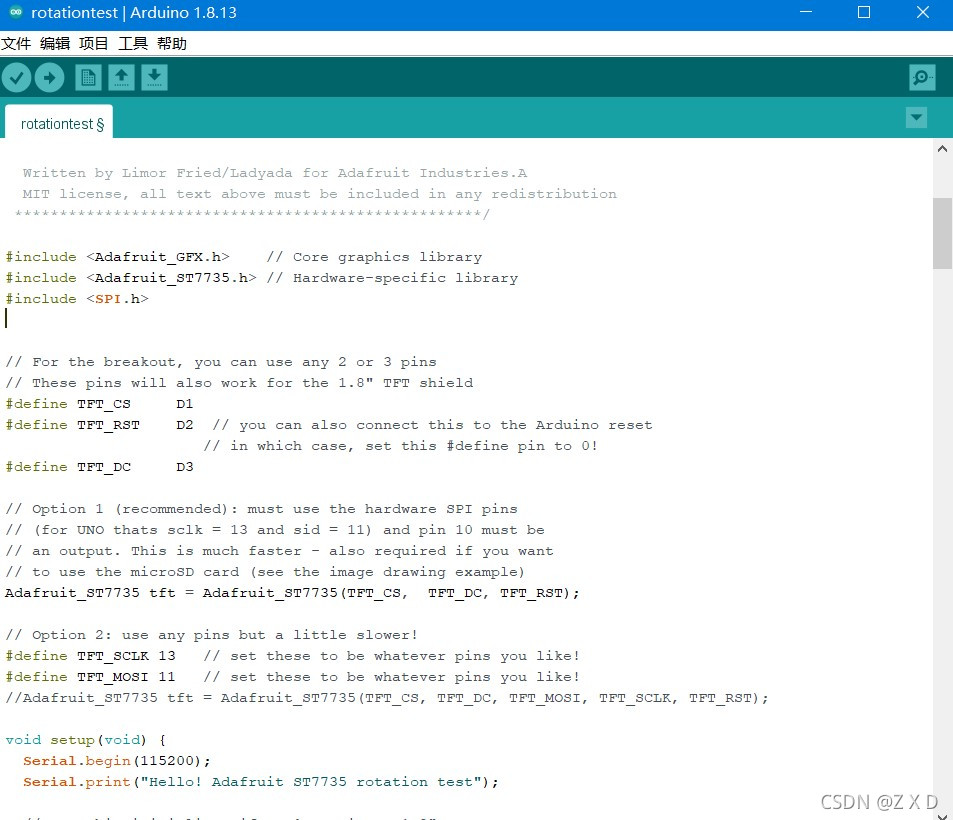Open the 帮助 (Help) menu

point(172,44)
